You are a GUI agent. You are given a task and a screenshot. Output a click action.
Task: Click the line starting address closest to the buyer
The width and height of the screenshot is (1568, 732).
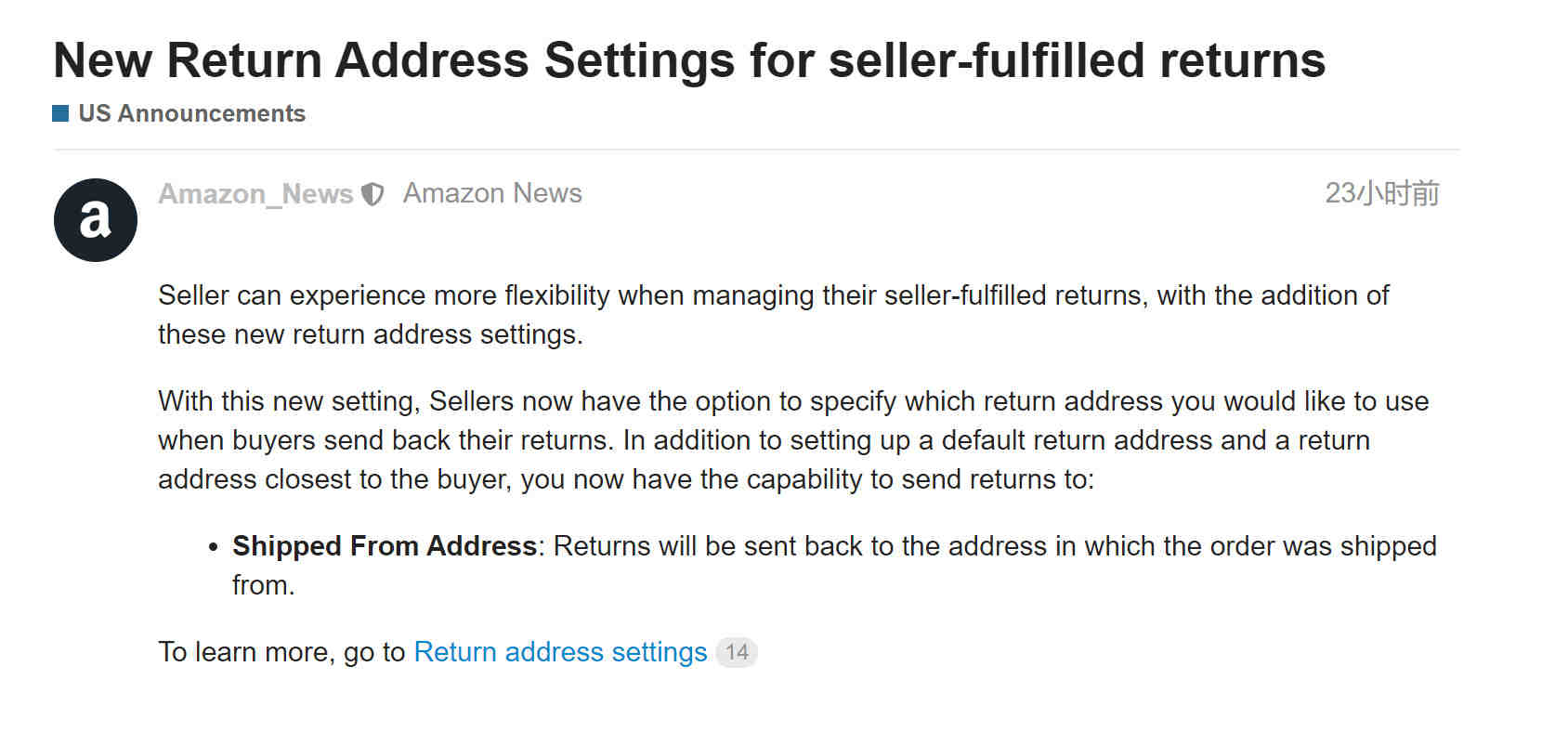click(x=626, y=479)
